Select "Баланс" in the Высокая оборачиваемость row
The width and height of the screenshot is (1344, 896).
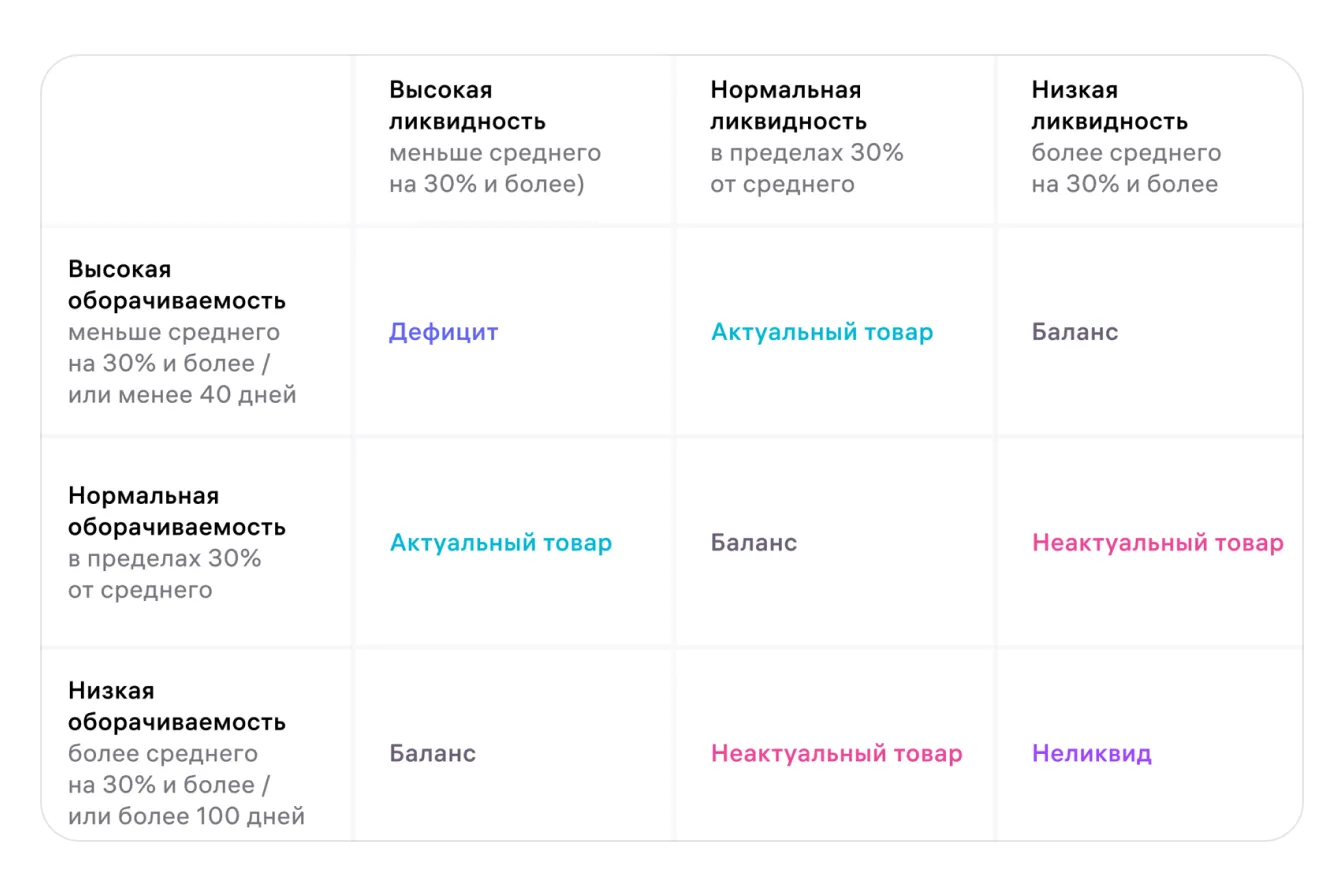pos(1075,332)
